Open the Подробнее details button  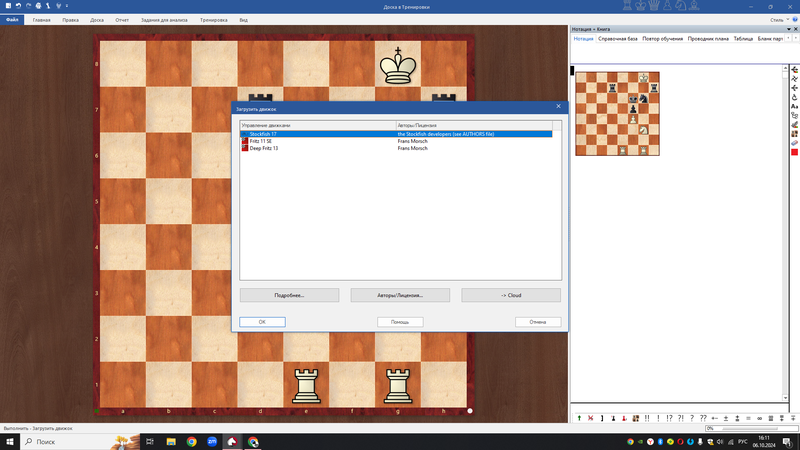288,296
